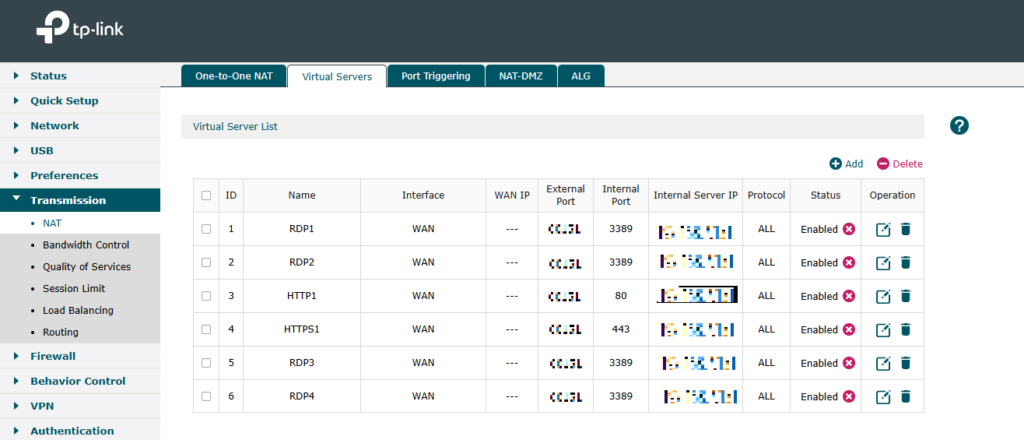Switch to the Port Triggering tab
Viewport: 1024px width, 440px height.
[435, 76]
